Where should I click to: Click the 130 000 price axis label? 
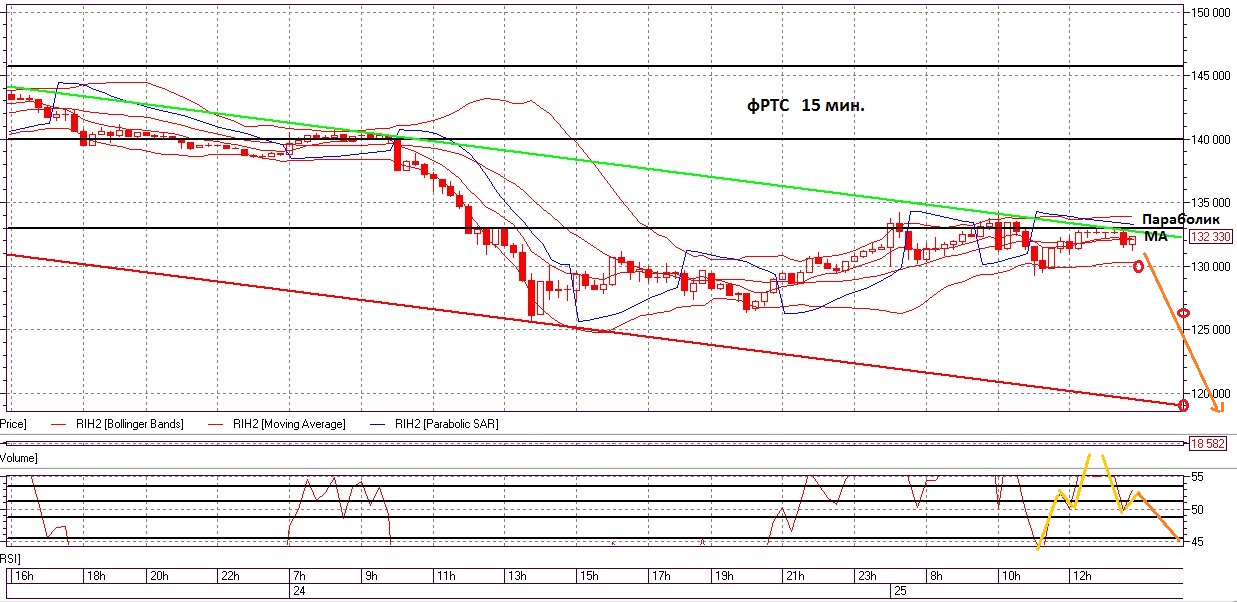pos(1210,267)
